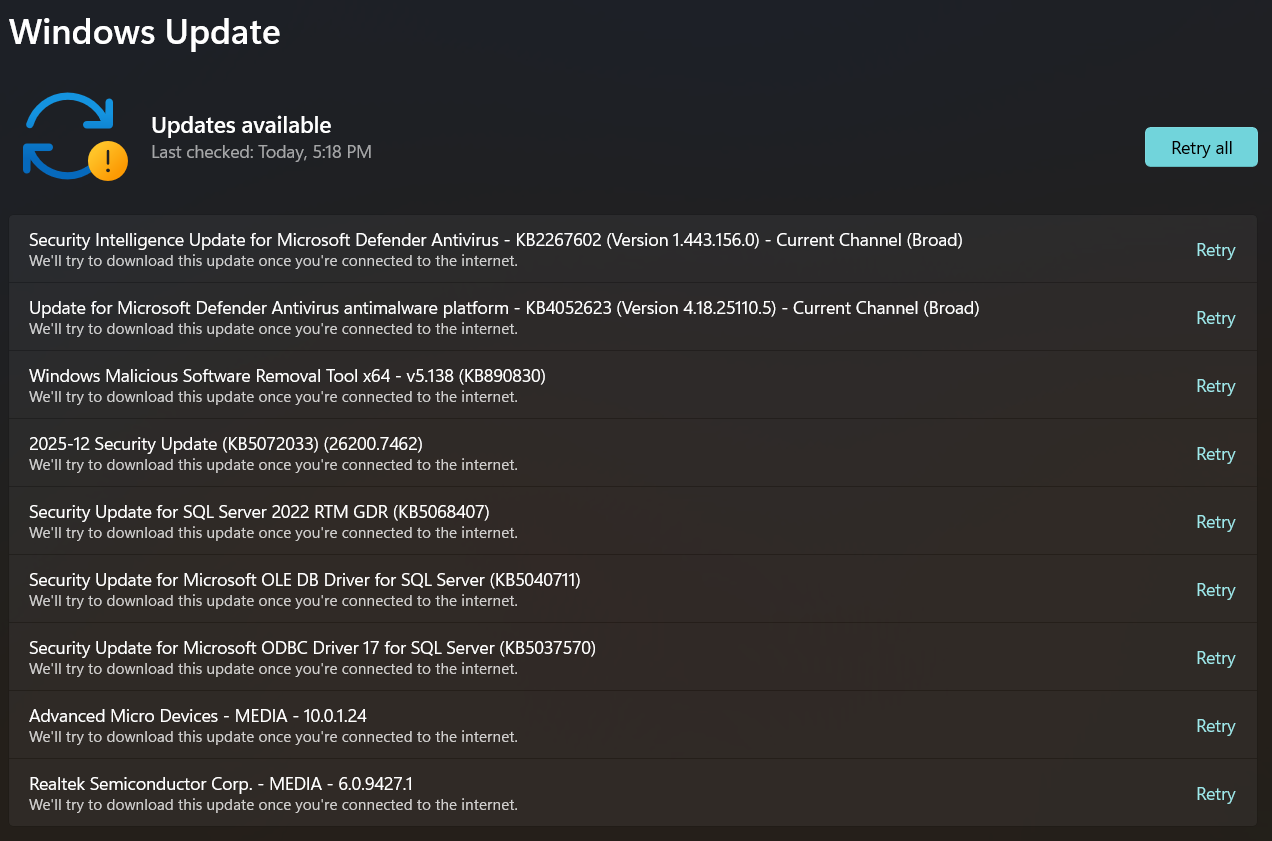This screenshot has height=841, width=1272.
Task: Retry the Malicious Software Removal Tool update
Action: tap(1215, 386)
